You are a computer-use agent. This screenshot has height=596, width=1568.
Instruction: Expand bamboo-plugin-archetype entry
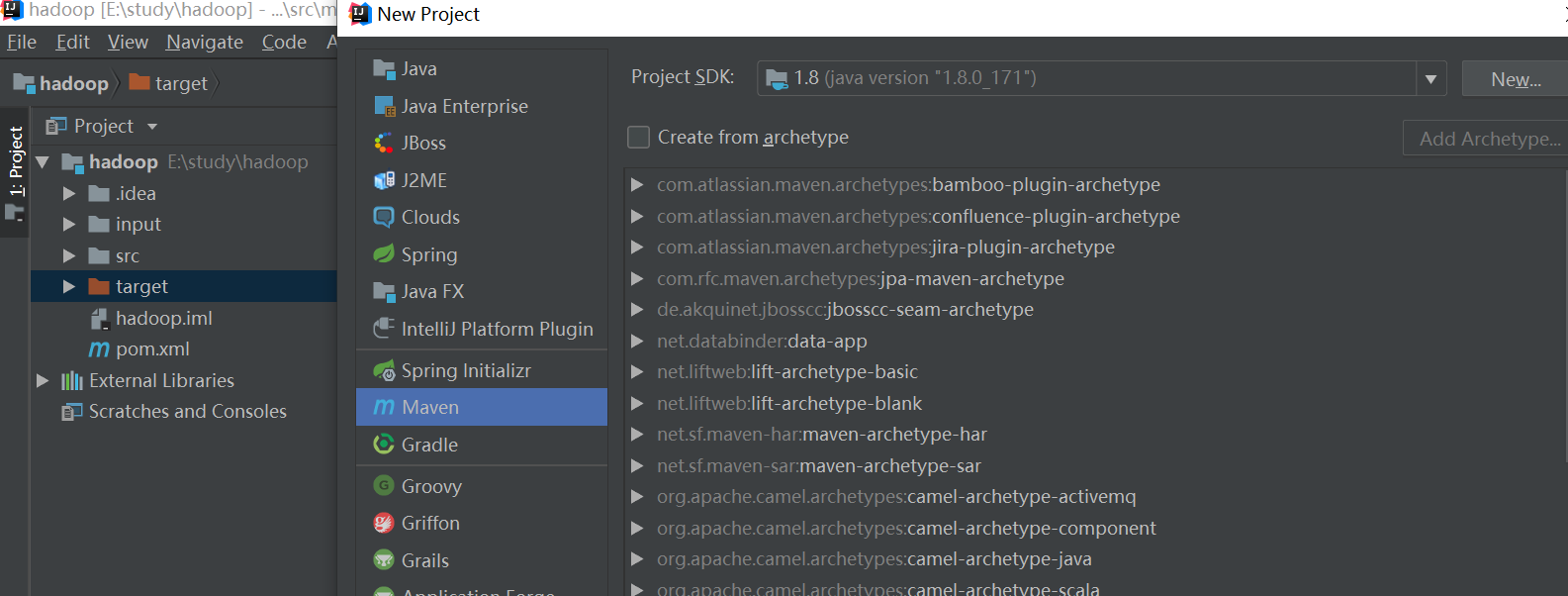point(638,185)
